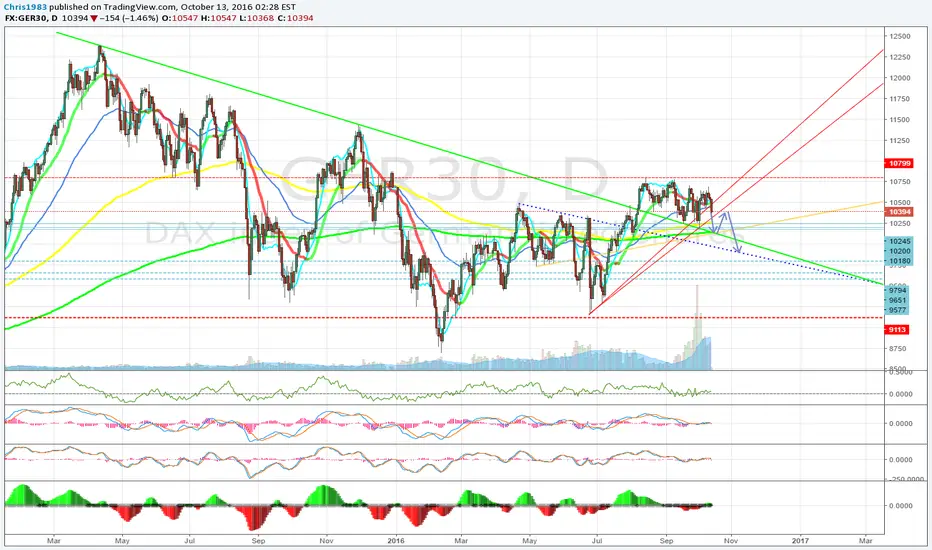Click the 9794 price level label
Viewport: 932px width, 550px height.
pos(898,291)
